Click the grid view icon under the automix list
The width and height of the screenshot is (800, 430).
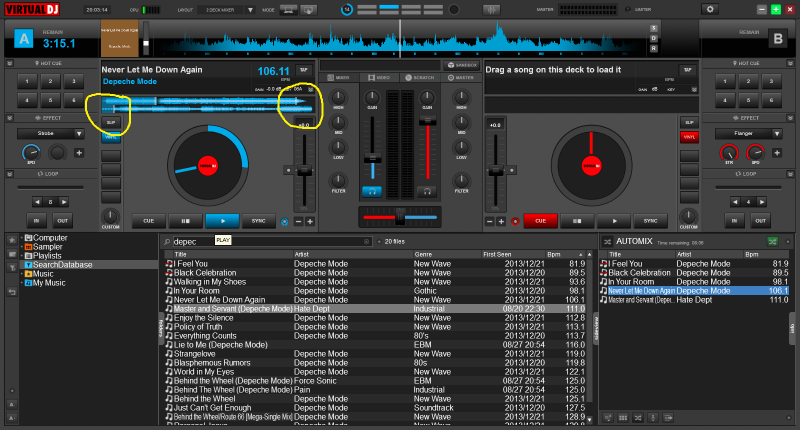[x=623, y=418]
